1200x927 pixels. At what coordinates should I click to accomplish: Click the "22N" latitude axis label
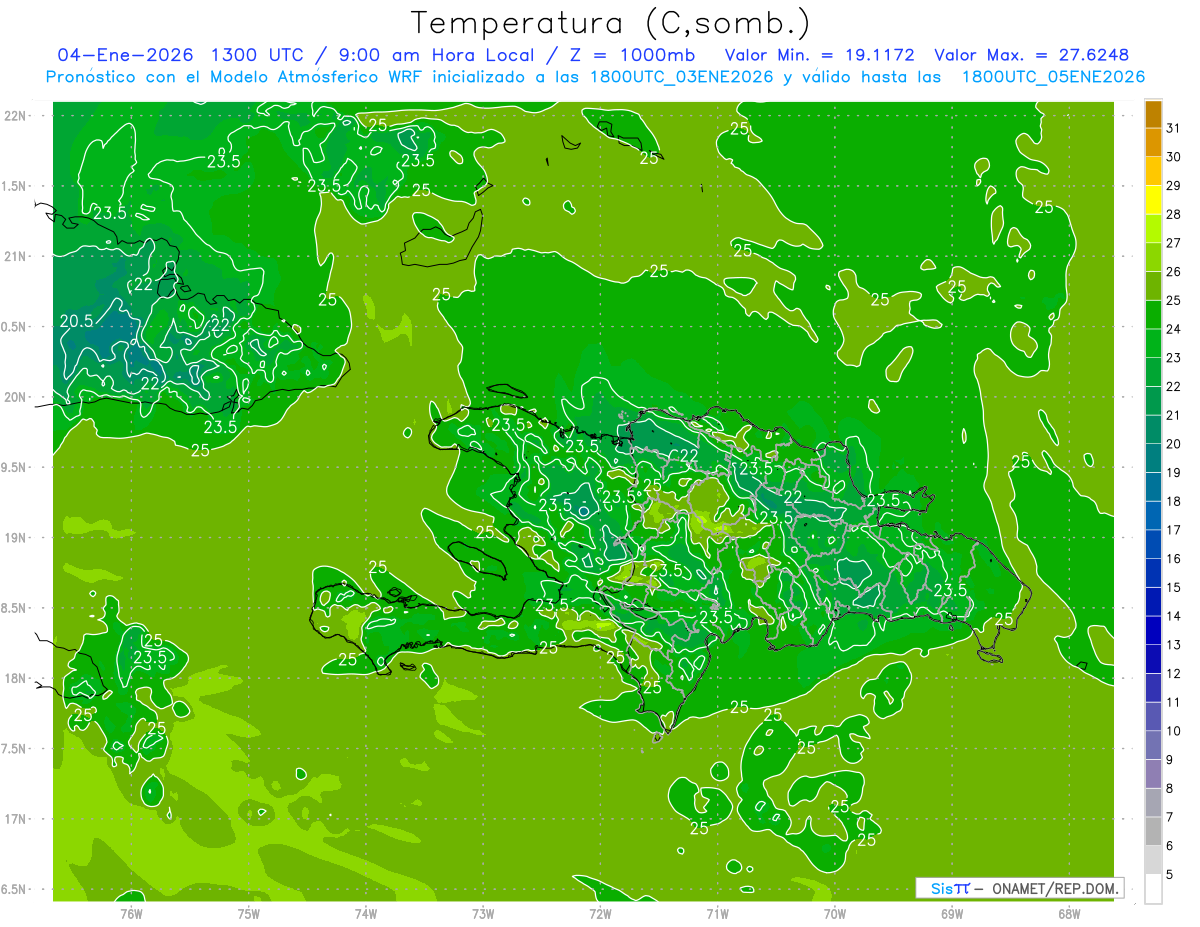[15, 116]
